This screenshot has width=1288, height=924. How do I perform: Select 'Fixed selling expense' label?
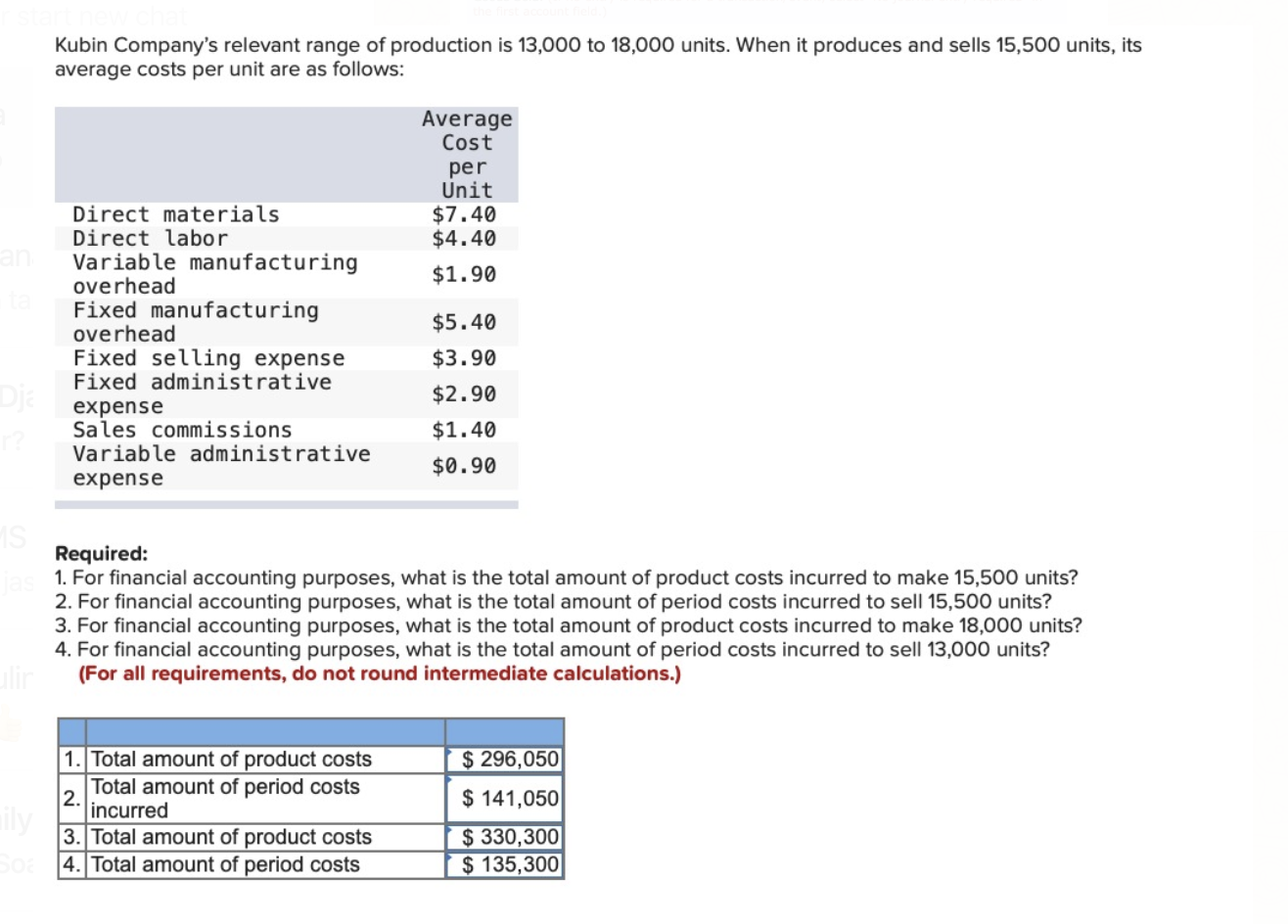[208, 358]
